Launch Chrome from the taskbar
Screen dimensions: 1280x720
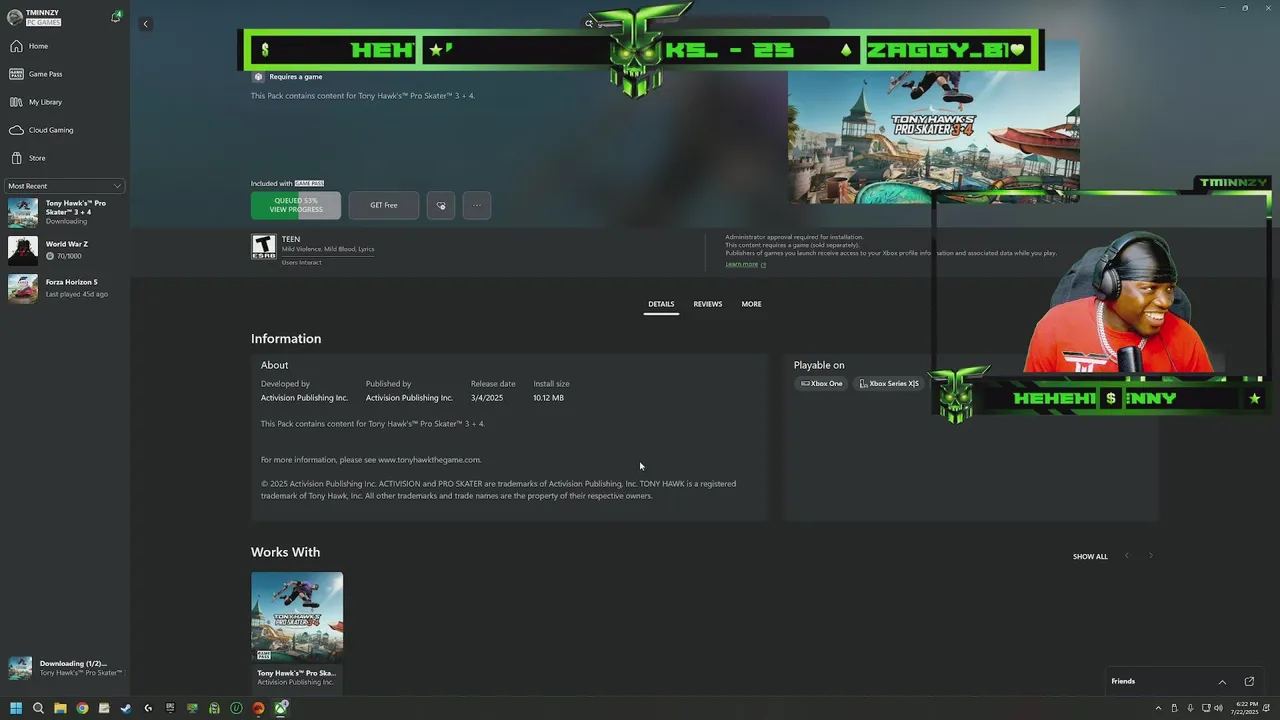pos(82,708)
